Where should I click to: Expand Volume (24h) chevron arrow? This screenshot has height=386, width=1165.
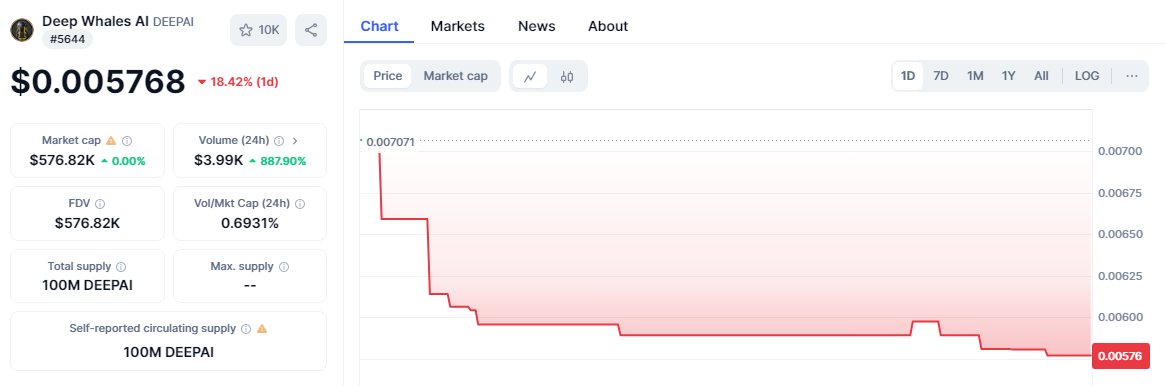tap(295, 140)
